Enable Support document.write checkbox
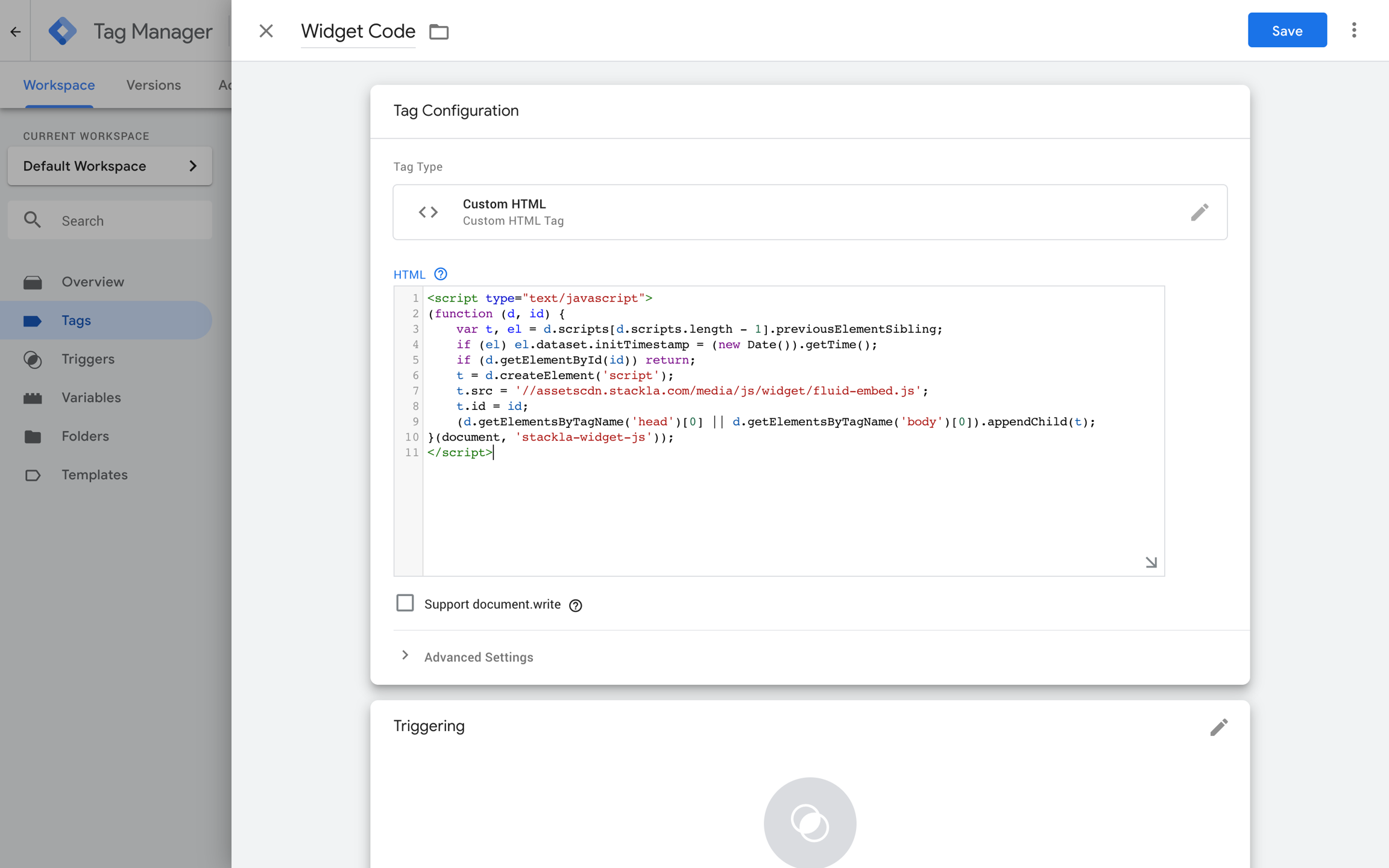 pos(405,603)
